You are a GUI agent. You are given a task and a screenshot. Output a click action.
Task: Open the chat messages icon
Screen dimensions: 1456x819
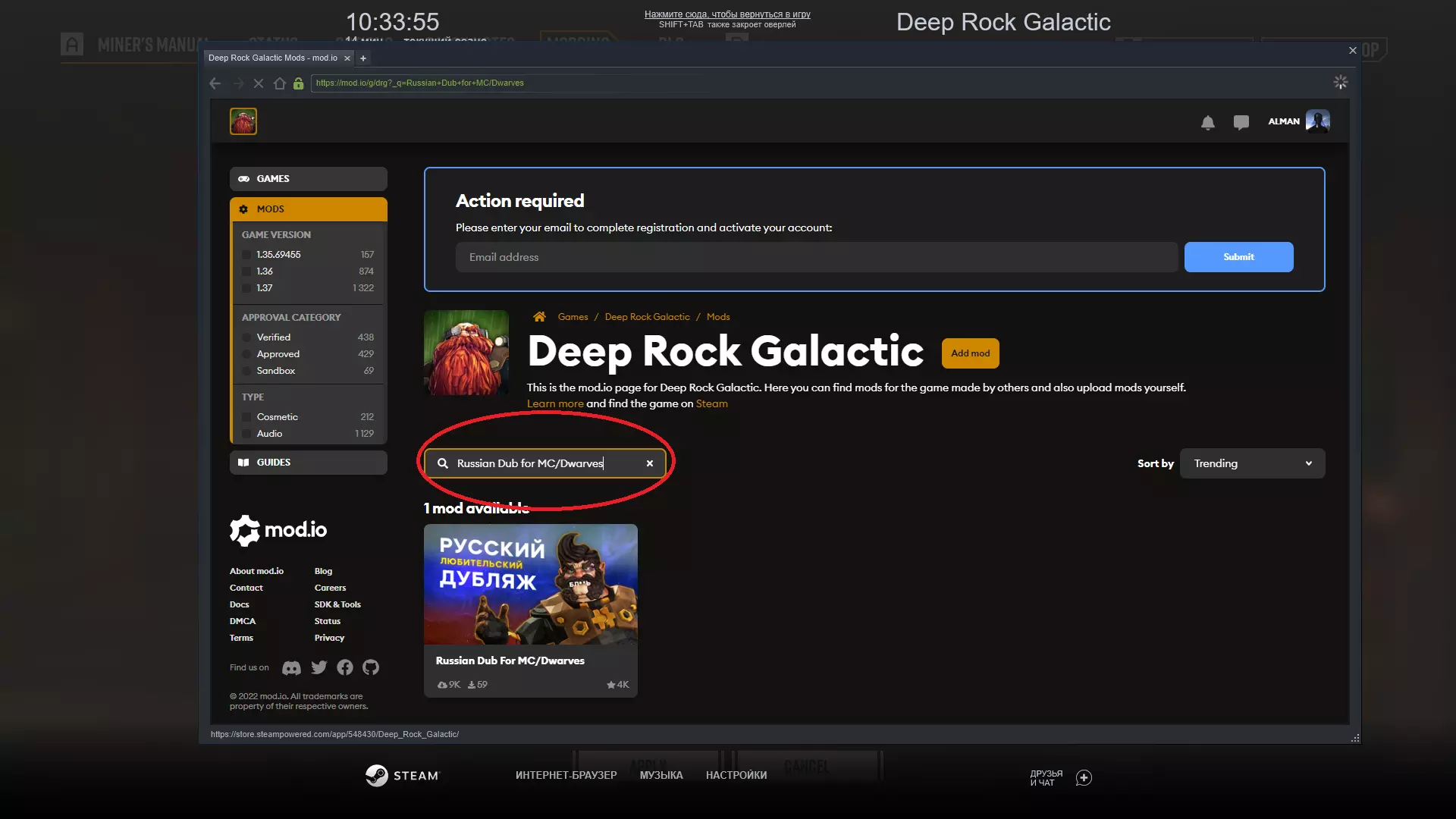tap(1241, 122)
